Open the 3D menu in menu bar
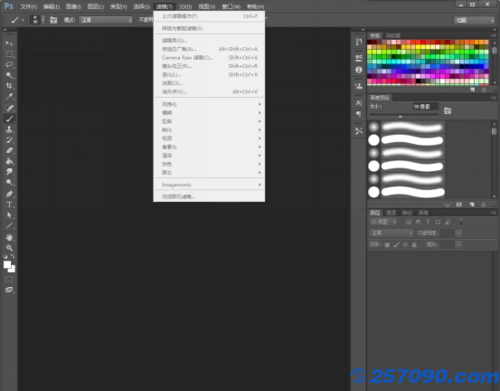This screenshot has height=391, width=500. (x=185, y=6)
